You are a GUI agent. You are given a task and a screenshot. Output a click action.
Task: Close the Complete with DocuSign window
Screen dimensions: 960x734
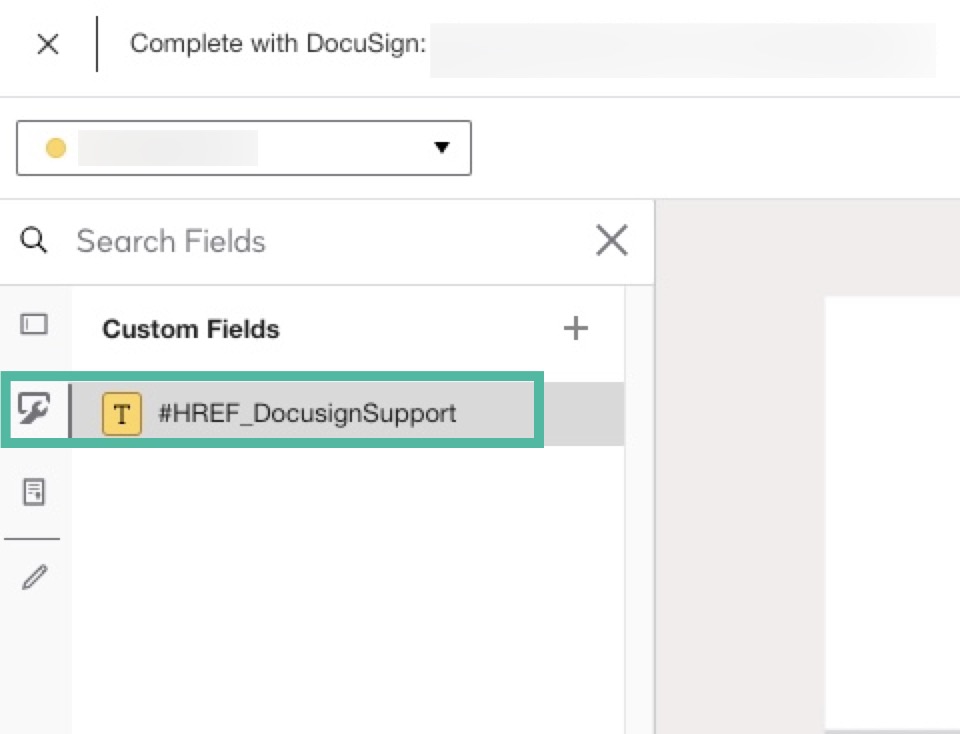pyautogui.click(x=47, y=44)
